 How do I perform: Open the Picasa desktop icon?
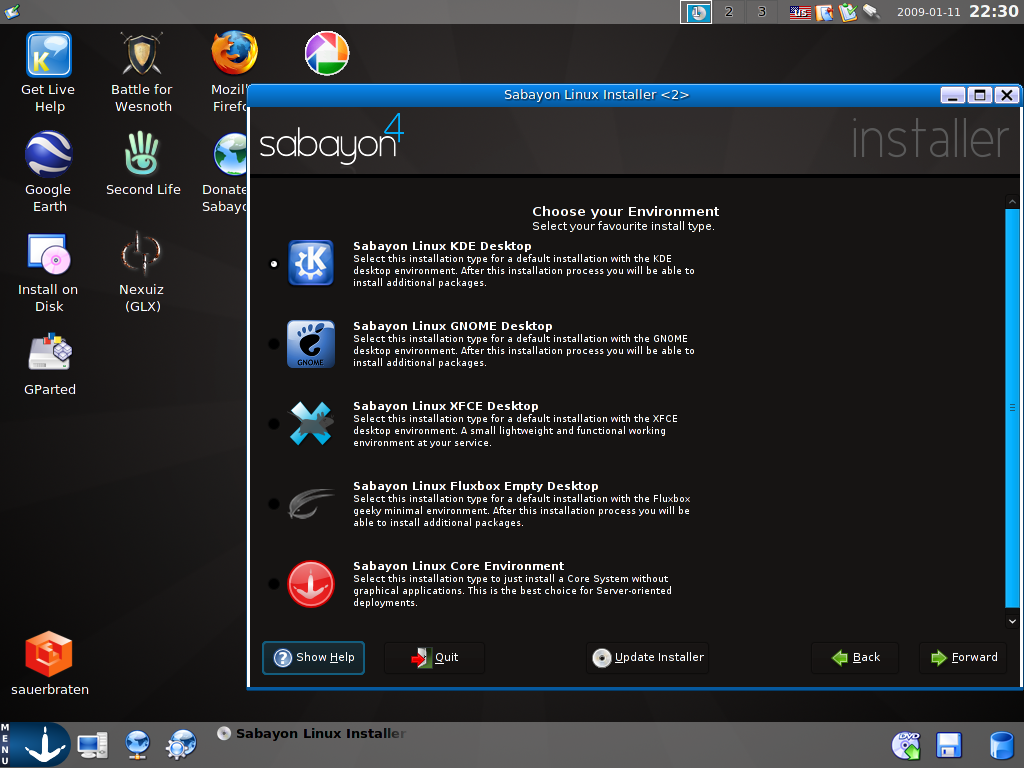[x=327, y=54]
